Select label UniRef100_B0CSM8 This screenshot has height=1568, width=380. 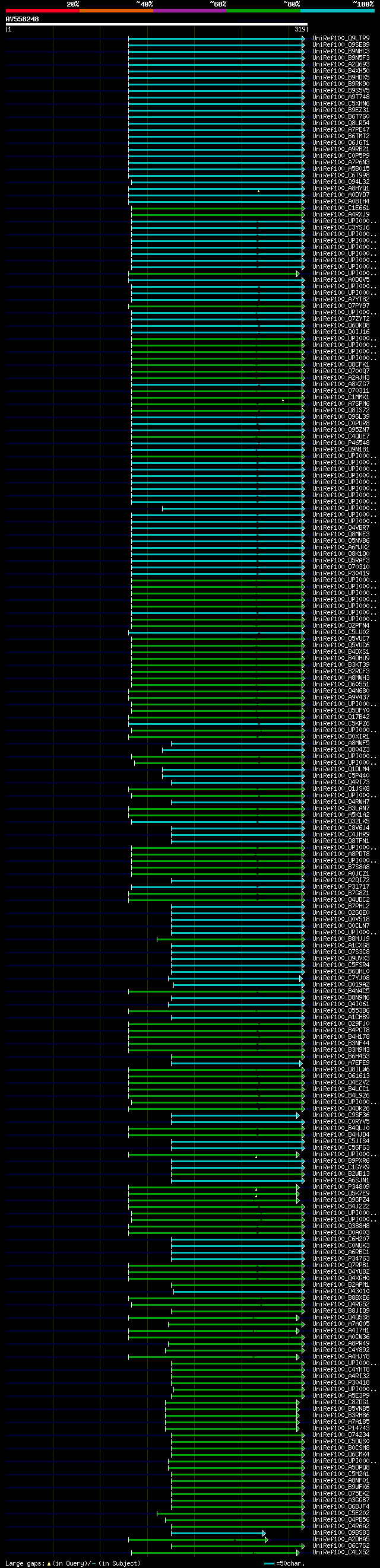coord(340,1448)
